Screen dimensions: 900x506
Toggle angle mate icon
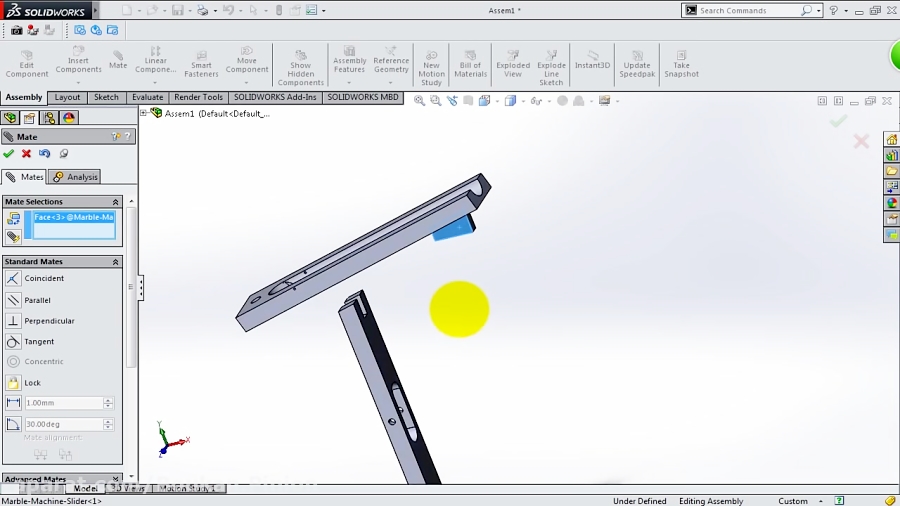tap(13, 425)
